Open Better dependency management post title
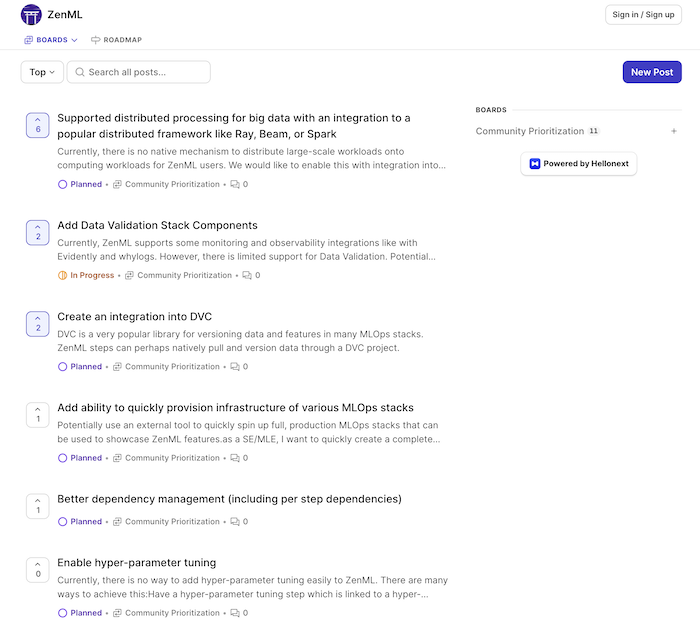700x626 pixels. (x=229, y=499)
